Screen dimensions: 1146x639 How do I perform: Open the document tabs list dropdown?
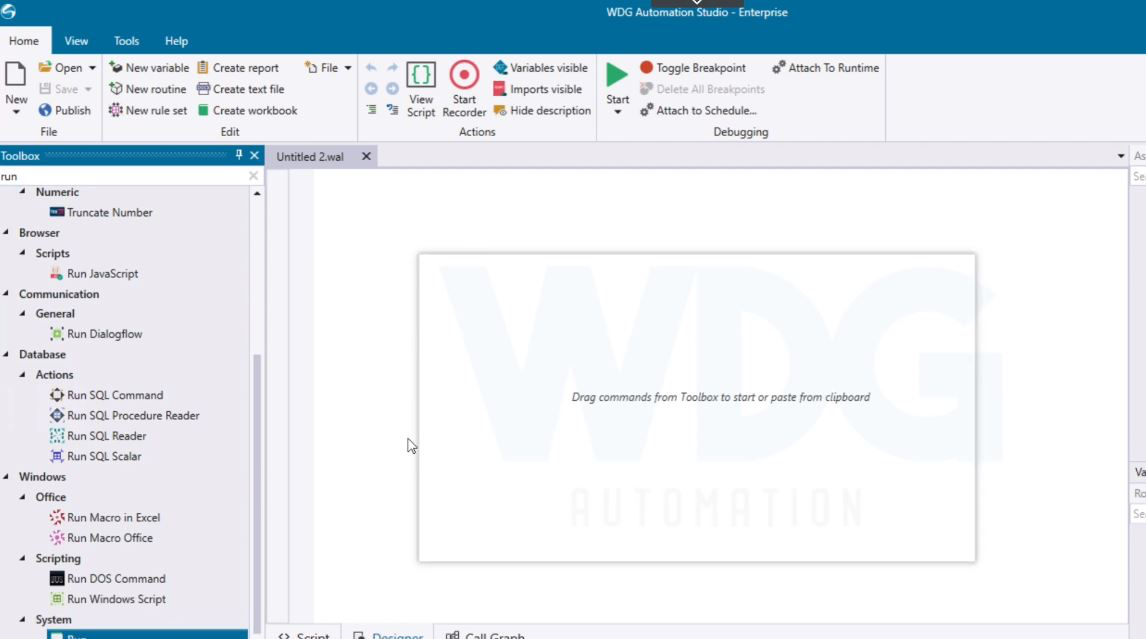(1120, 156)
